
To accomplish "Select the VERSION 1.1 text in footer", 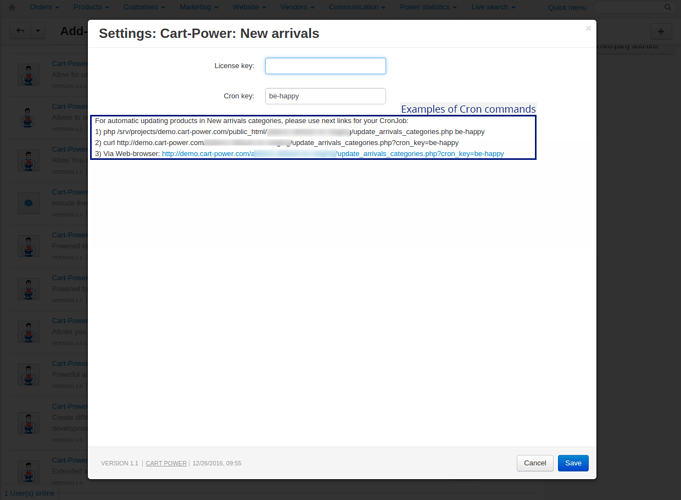I will [119, 464].
